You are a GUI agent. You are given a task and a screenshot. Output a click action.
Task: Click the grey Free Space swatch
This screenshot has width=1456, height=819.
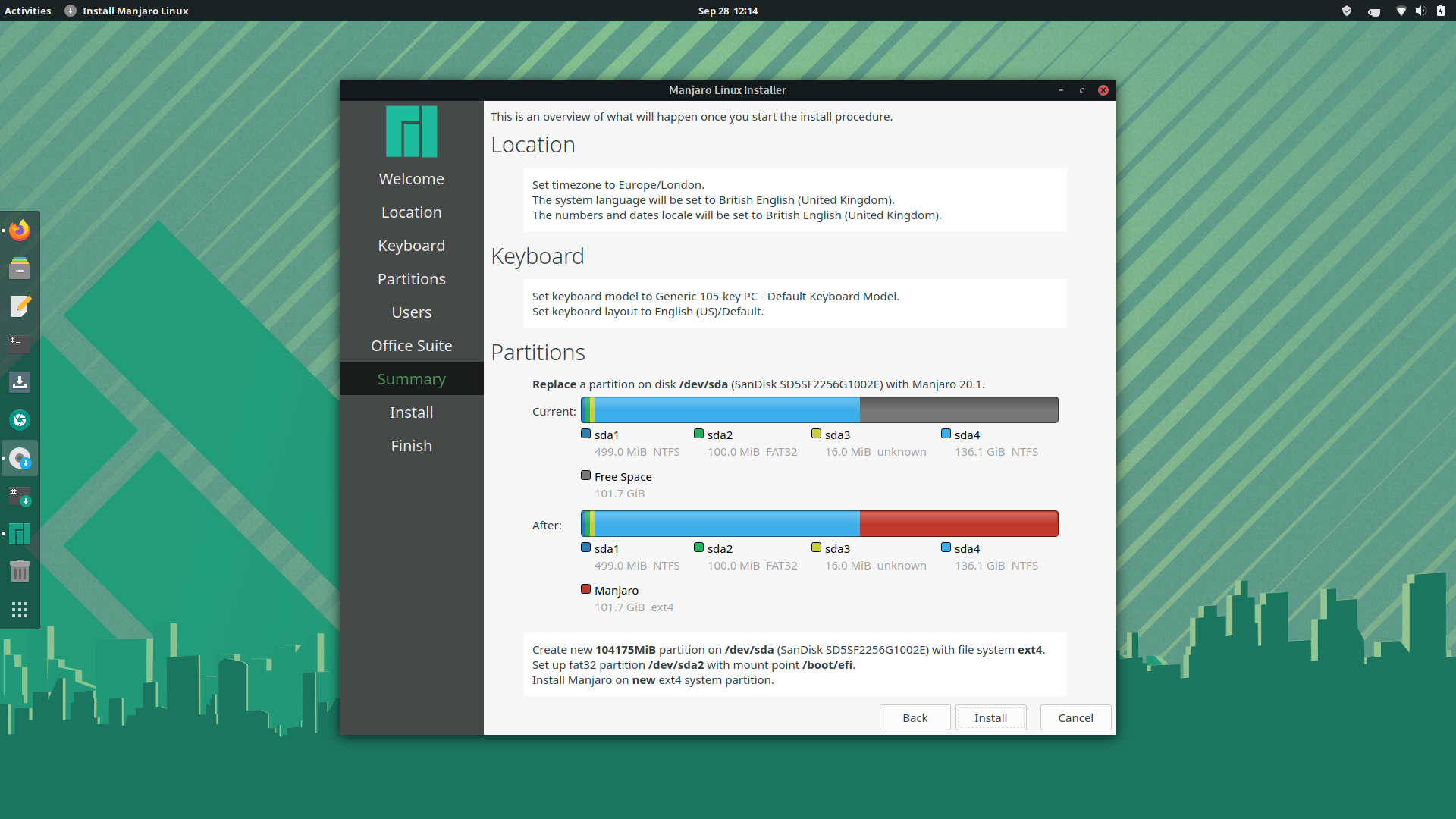click(585, 475)
